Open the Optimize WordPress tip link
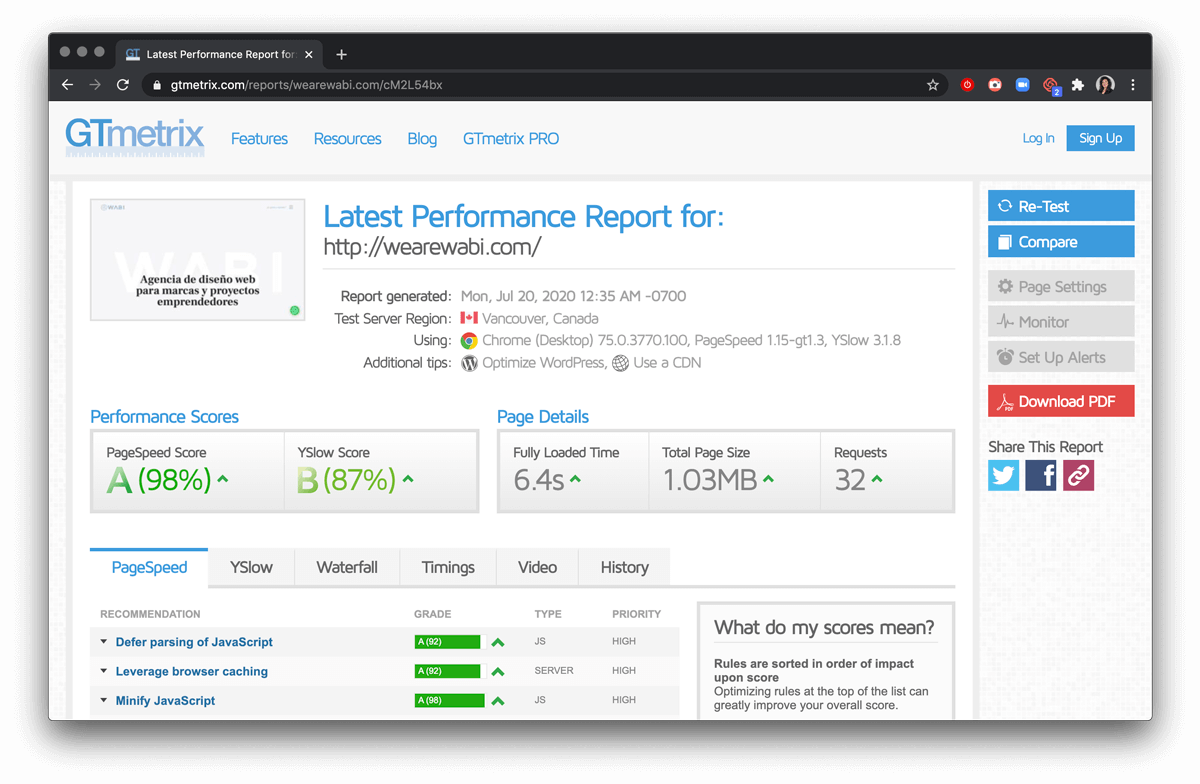The width and height of the screenshot is (1200, 784). 543,363
